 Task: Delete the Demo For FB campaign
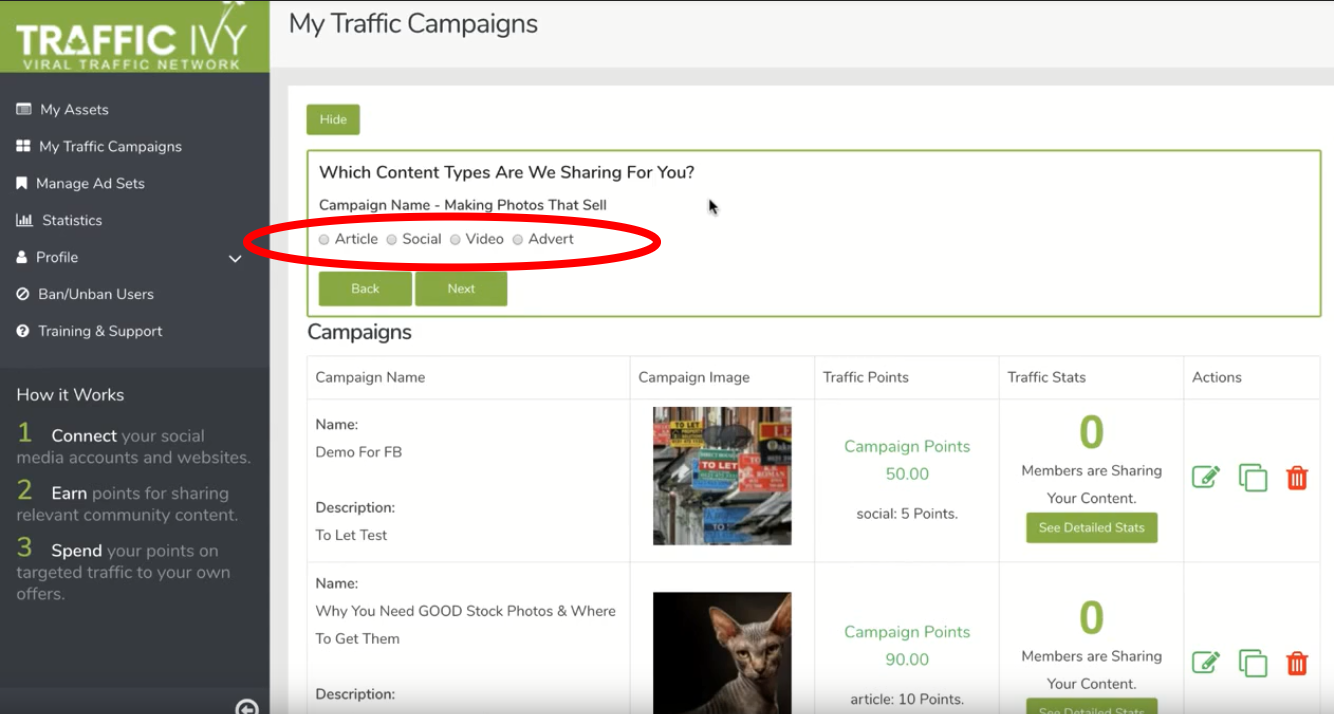pyautogui.click(x=1297, y=477)
